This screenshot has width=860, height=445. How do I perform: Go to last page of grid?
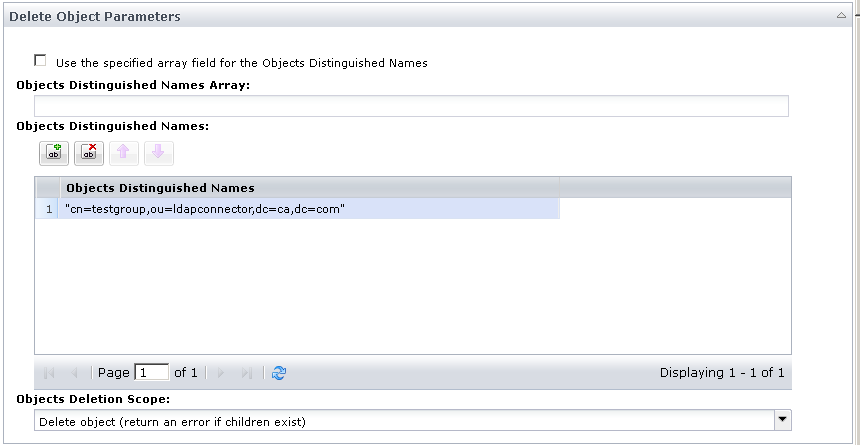[246, 373]
